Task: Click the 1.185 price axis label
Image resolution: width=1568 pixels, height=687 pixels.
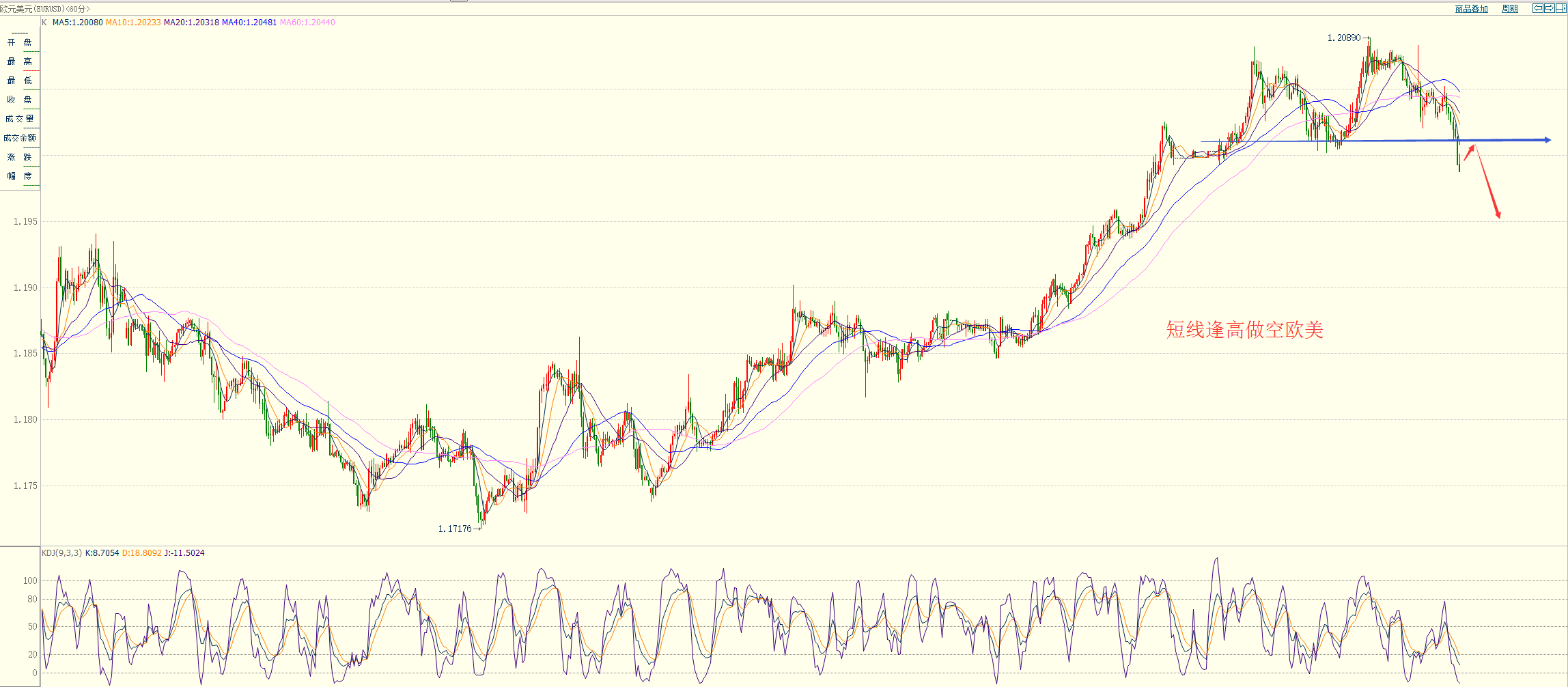Action: 25,354
